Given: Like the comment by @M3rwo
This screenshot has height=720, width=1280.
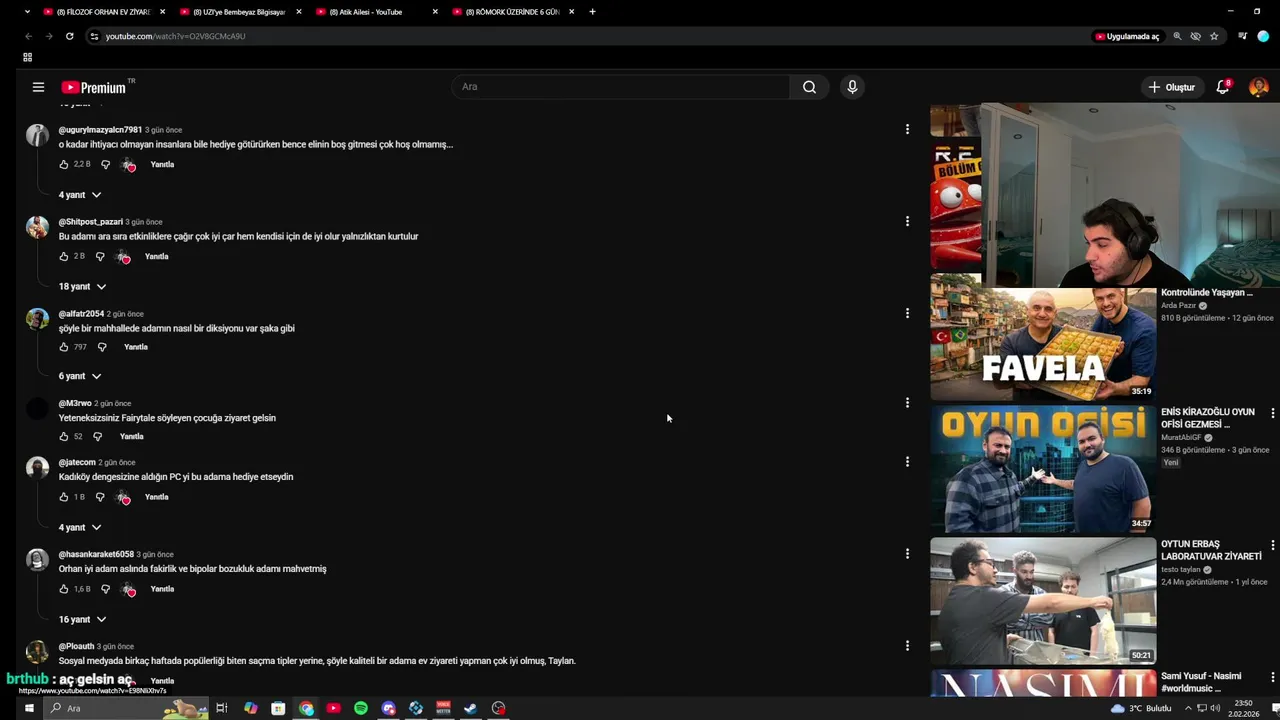Looking at the screenshot, I should tap(64, 436).
